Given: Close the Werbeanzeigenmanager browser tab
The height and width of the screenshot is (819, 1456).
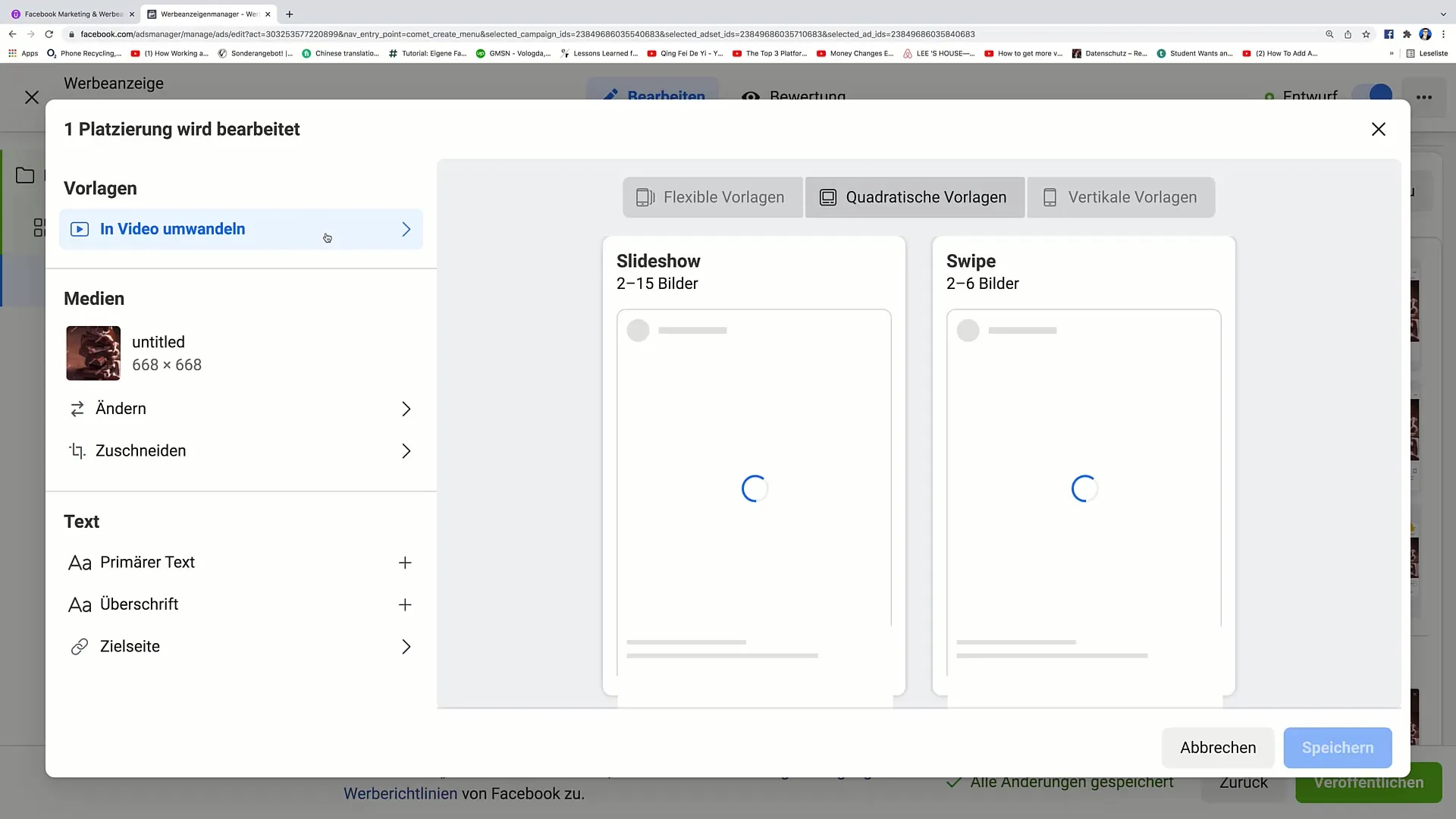Looking at the screenshot, I should coord(268,14).
